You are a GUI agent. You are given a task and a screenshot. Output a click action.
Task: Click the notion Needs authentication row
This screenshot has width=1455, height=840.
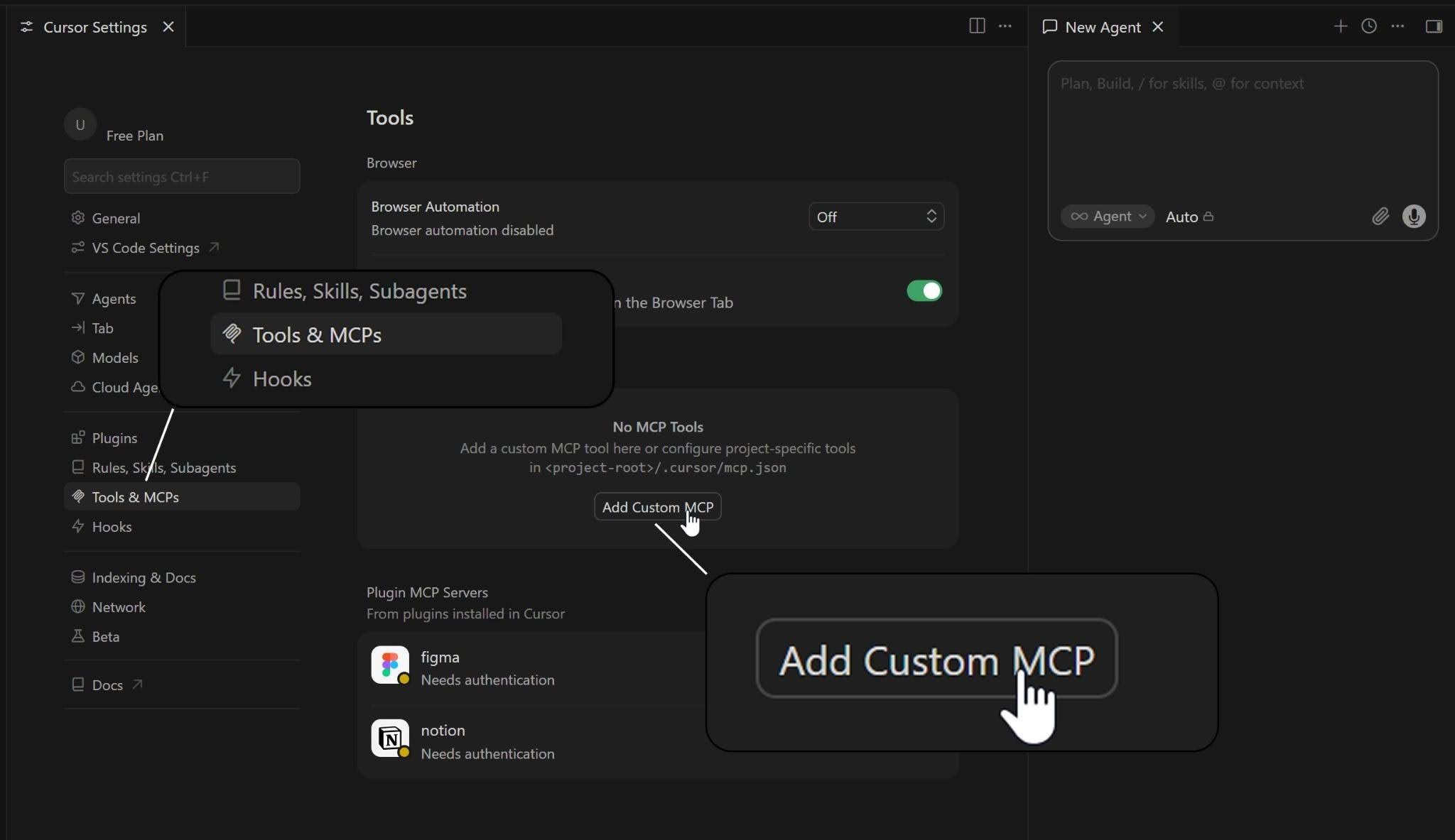pos(538,742)
